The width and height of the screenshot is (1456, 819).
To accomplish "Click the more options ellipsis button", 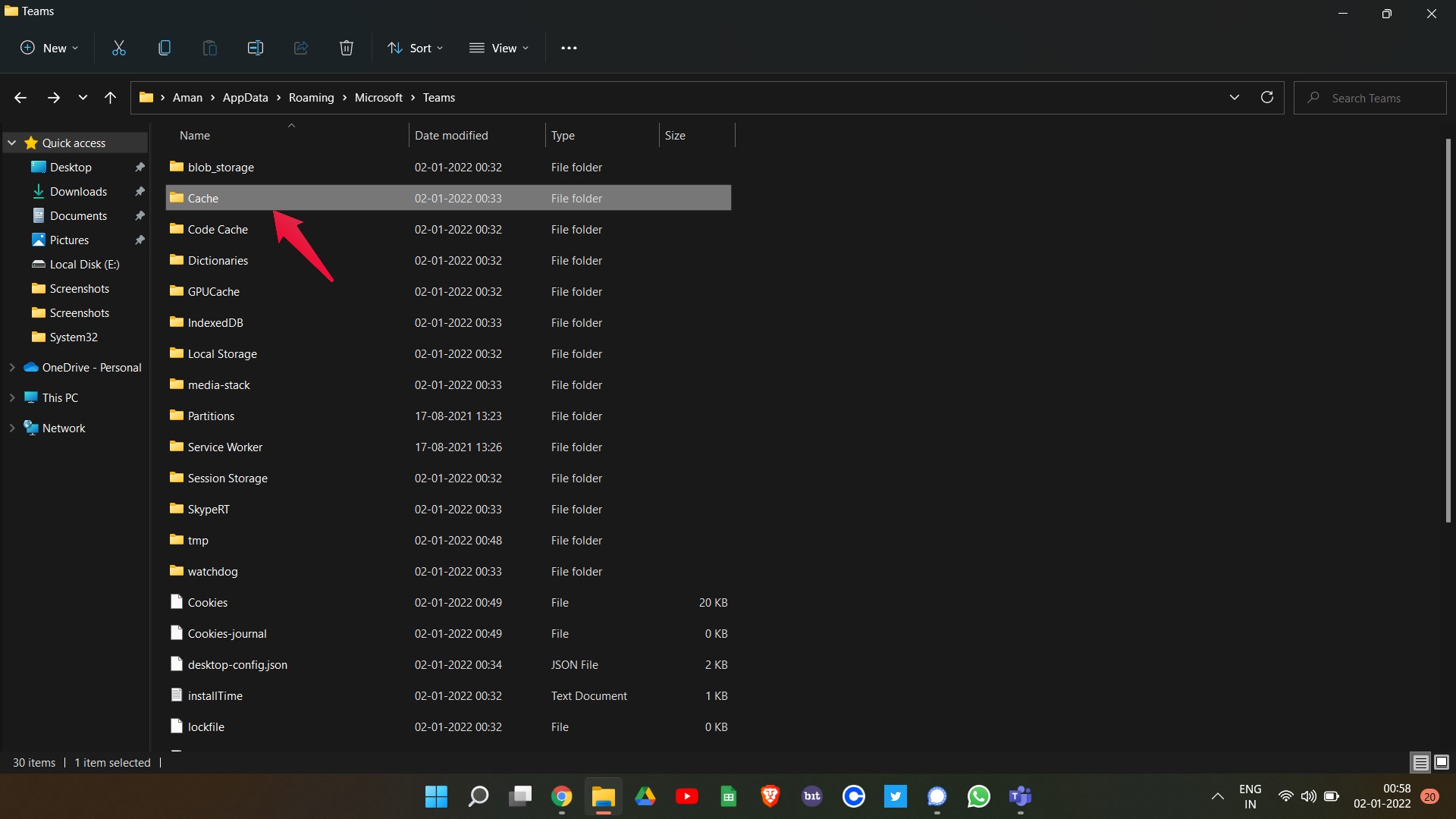I will tap(569, 47).
